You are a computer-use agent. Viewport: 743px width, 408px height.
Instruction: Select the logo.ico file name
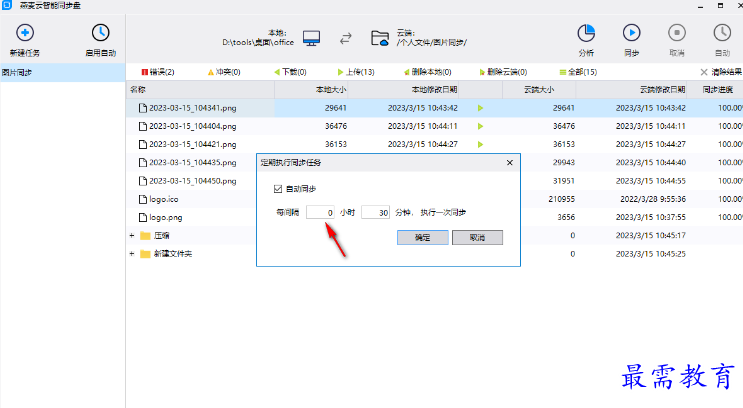point(164,199)
